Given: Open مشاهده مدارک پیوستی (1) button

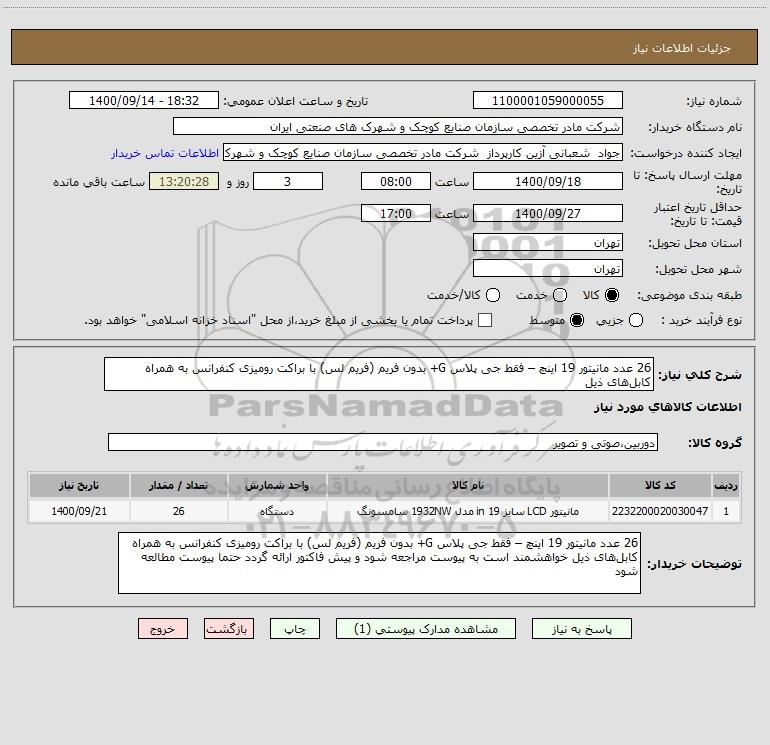Looking at the screenshot, I should coord(426,629).
